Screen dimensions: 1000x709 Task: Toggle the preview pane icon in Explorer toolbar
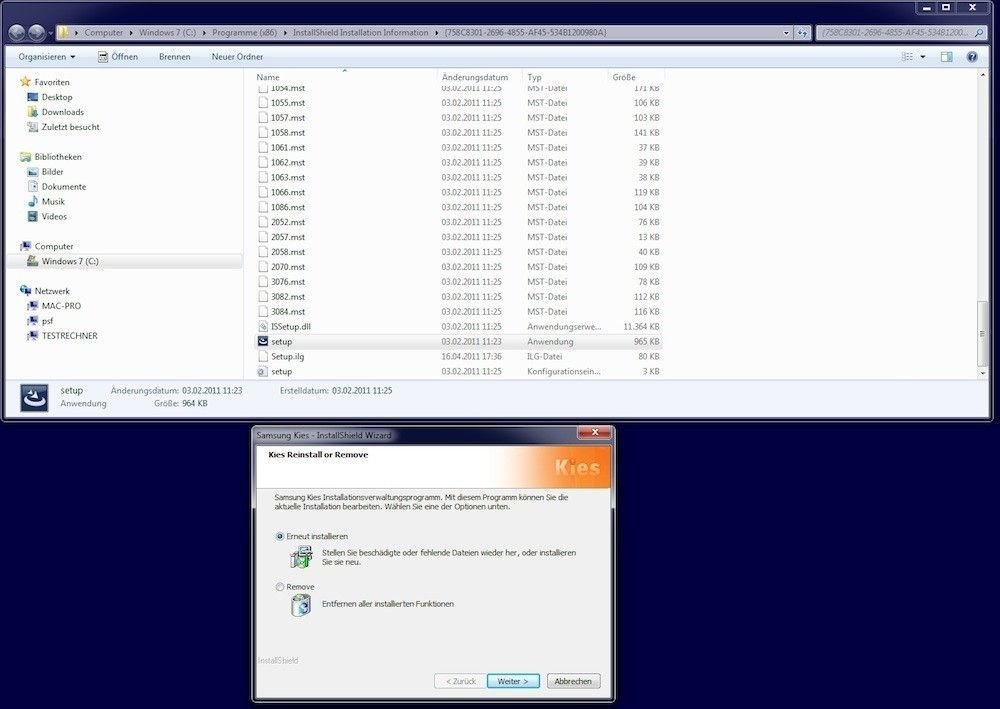click(x=946, y=57)
